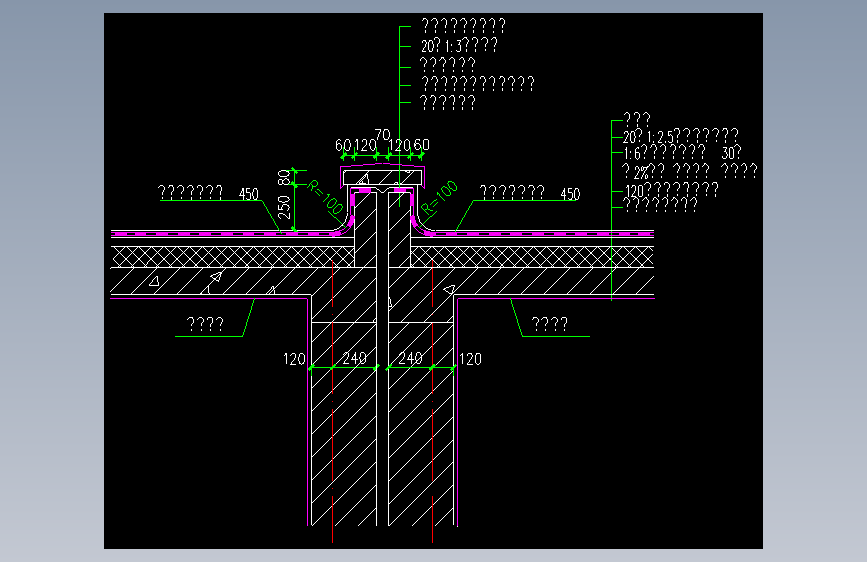
Task: Click the 70 dimension above the cap
Action: tap(382, 135)
